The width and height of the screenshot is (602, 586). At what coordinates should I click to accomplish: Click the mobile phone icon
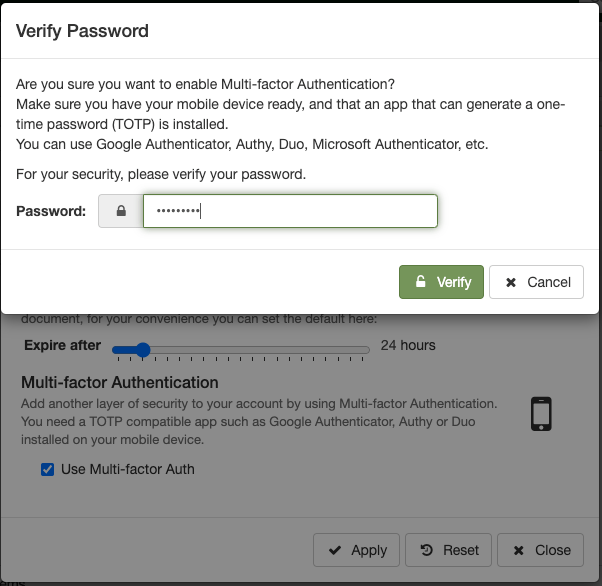[541, 413]
